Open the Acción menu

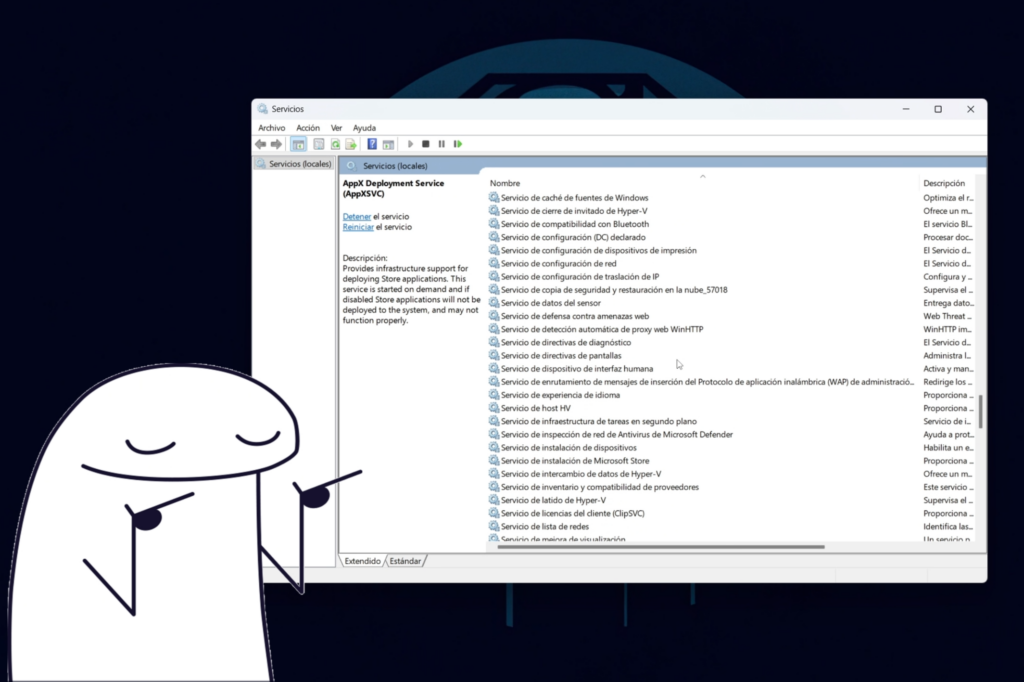[308, 128]
